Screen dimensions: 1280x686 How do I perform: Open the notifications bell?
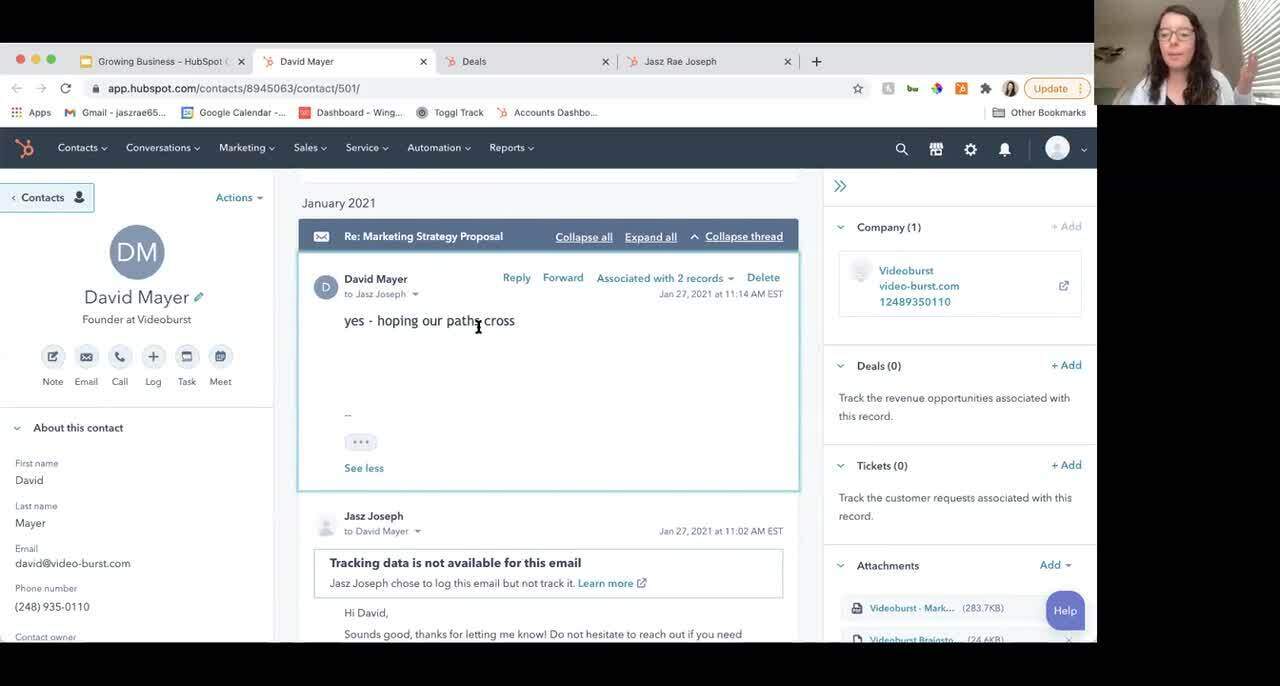1005,149
